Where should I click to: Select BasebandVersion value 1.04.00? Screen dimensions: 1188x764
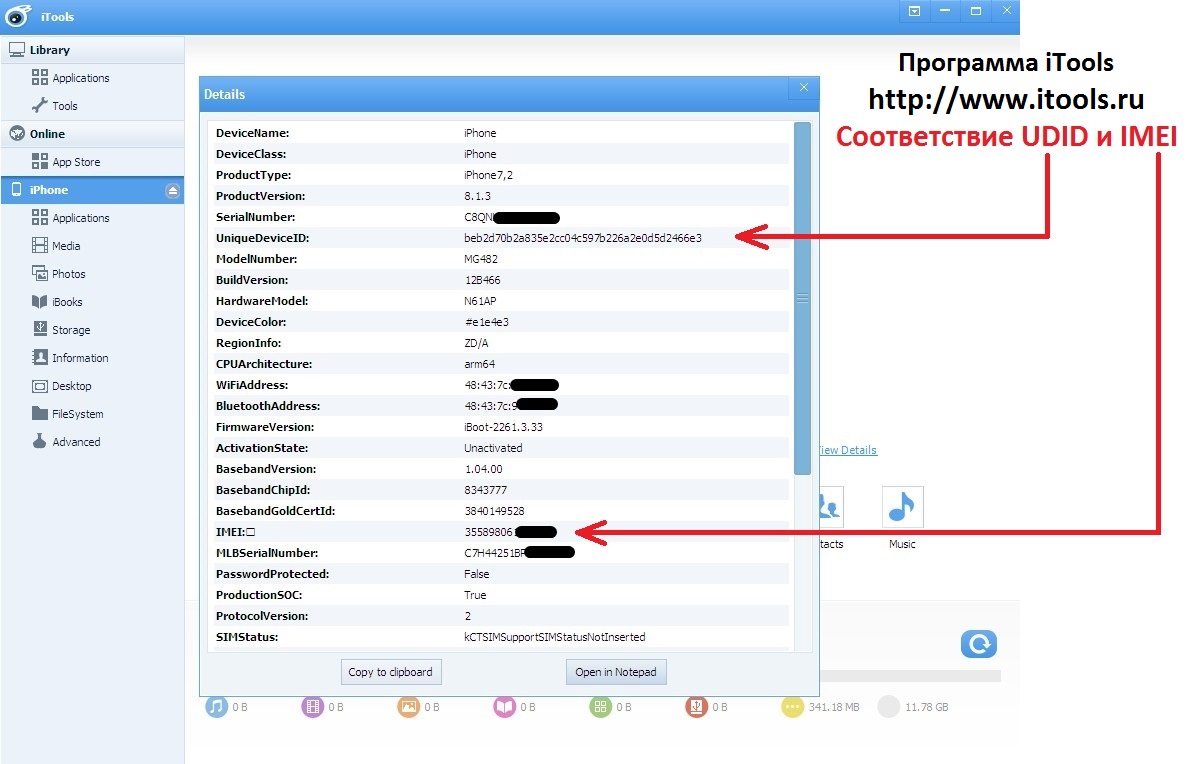(483, 469)
